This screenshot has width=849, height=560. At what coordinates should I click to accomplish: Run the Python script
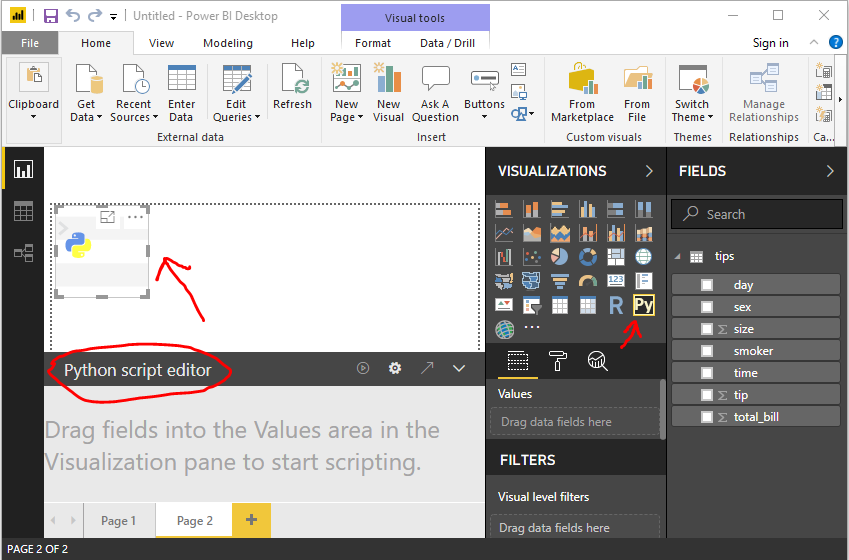click(x=363, y=368)
